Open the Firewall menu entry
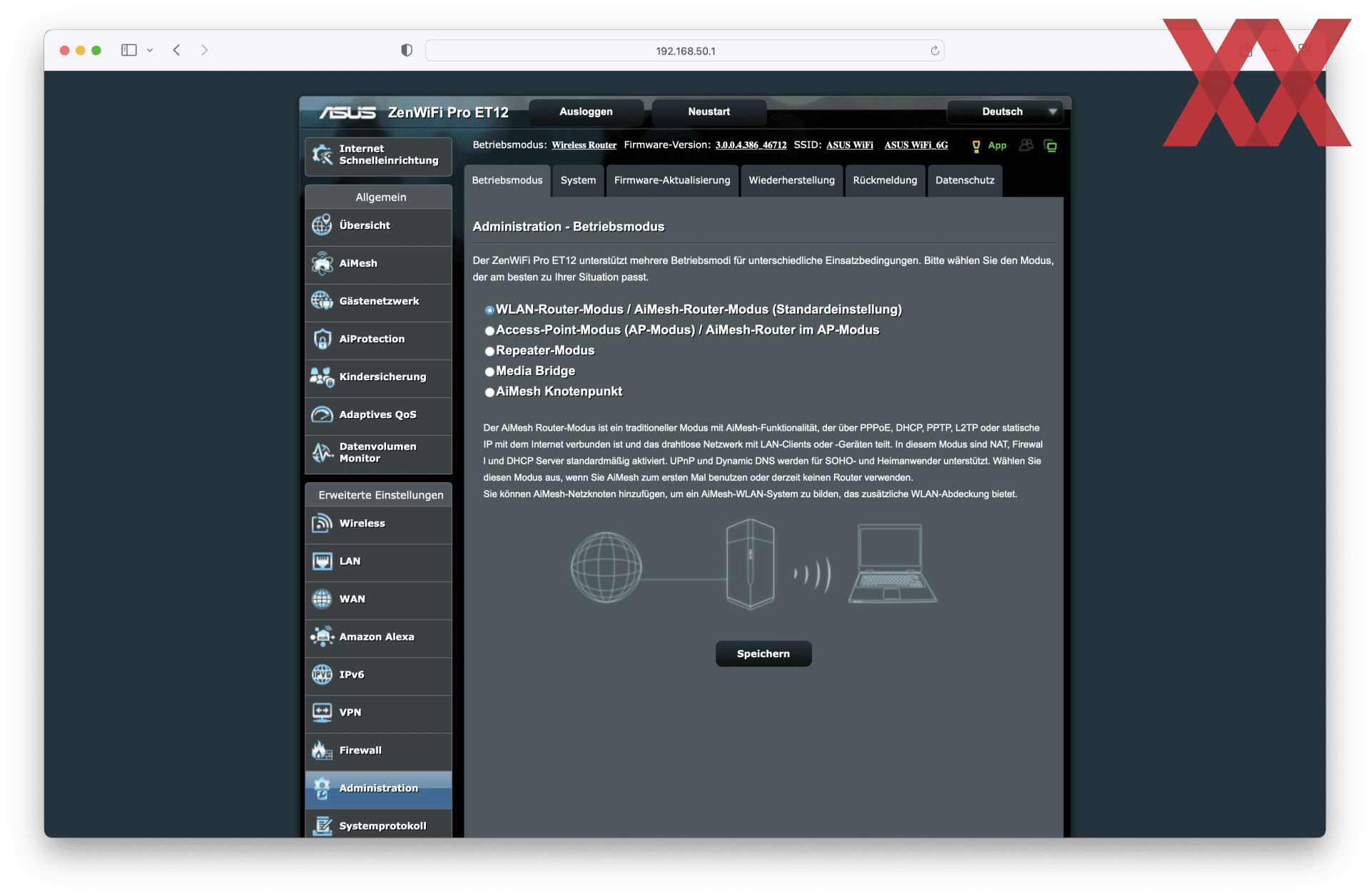The image size is (1370, 896). click(x=378, y=751)
